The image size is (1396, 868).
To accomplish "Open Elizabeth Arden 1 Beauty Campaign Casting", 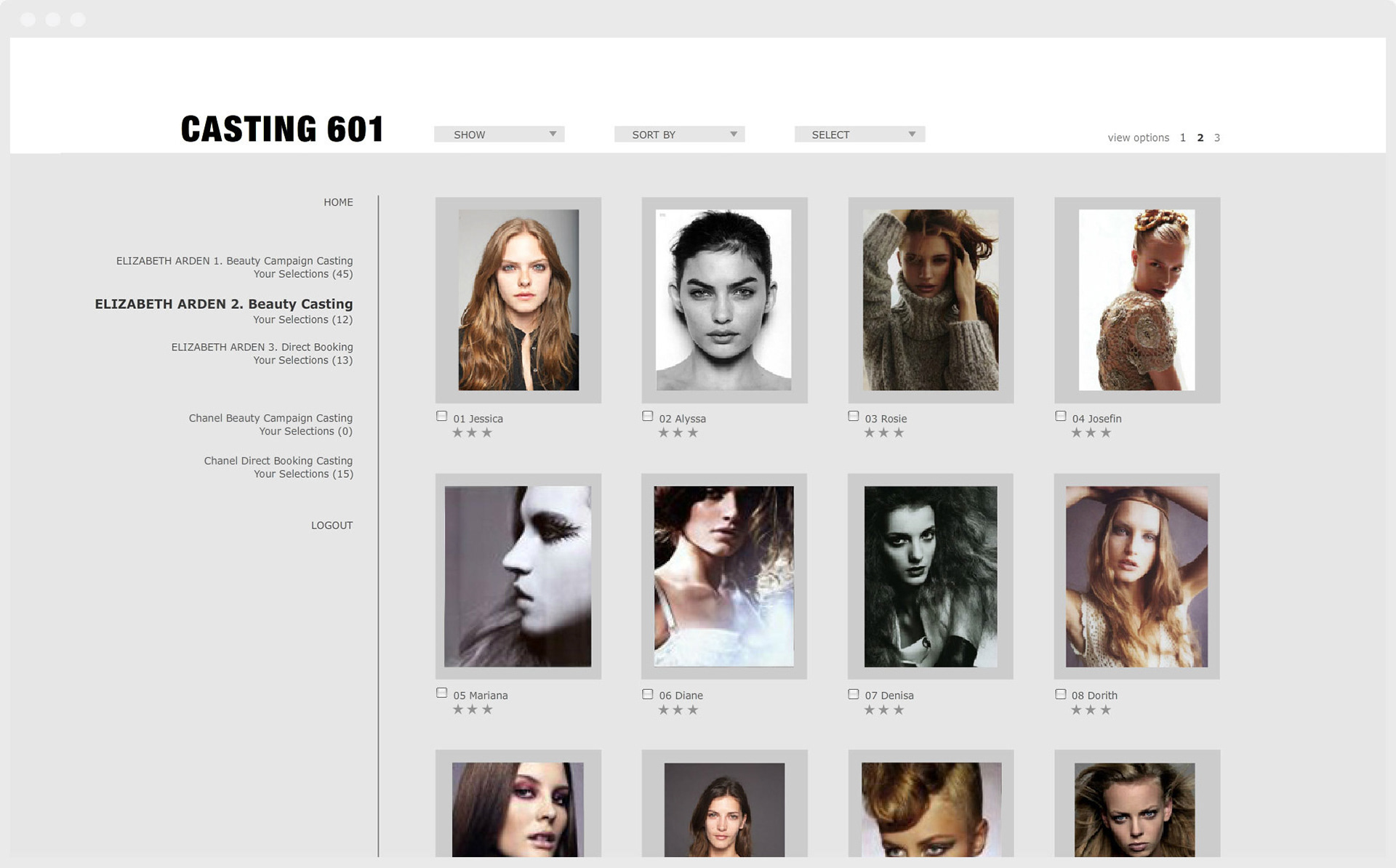I will [x=234, y=261].
